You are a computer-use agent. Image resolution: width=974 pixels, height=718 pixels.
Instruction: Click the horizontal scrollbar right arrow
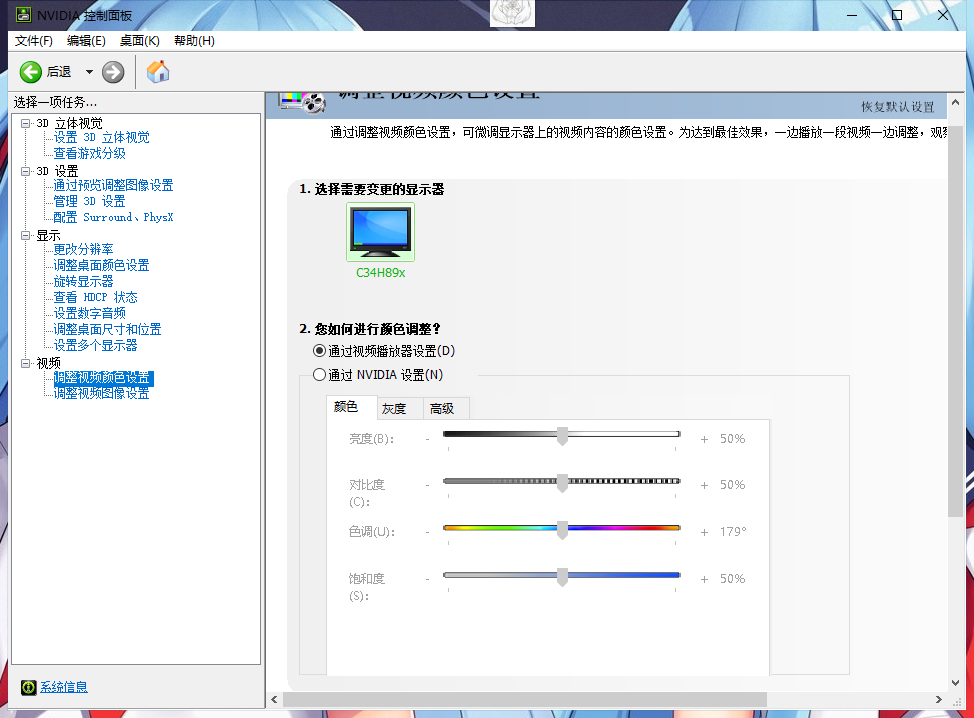pos(939,699)
